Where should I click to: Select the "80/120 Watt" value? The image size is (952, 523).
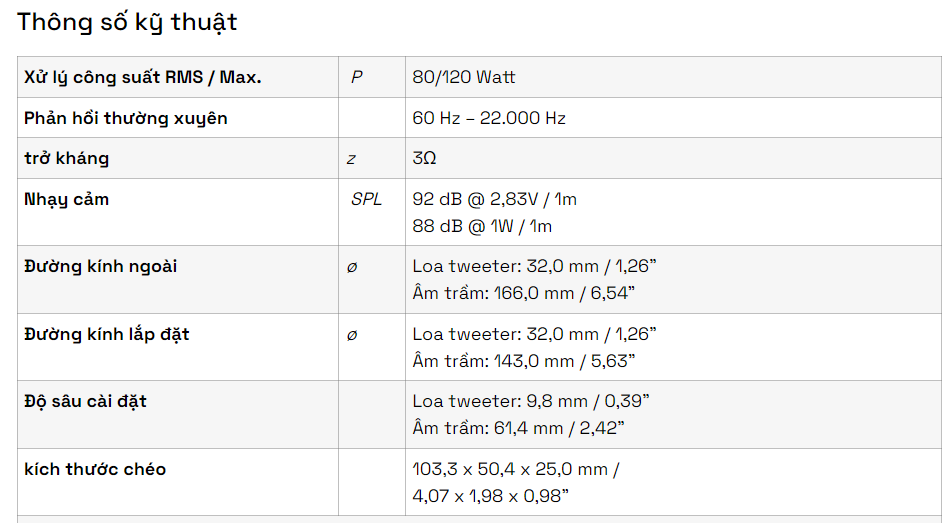tap(464, 77)
